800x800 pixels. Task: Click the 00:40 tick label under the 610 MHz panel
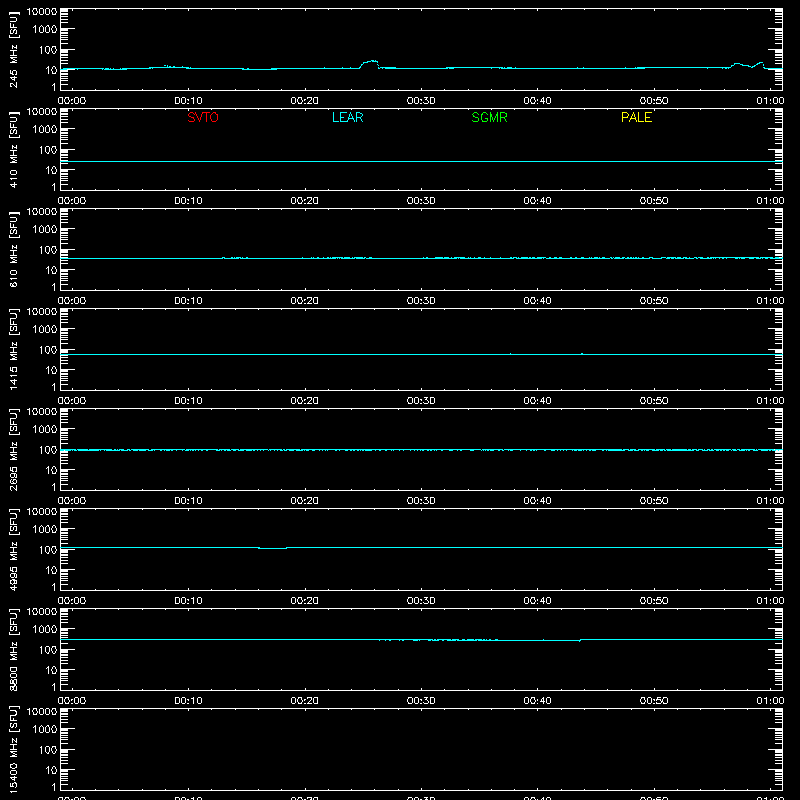(x=537, y=301)
